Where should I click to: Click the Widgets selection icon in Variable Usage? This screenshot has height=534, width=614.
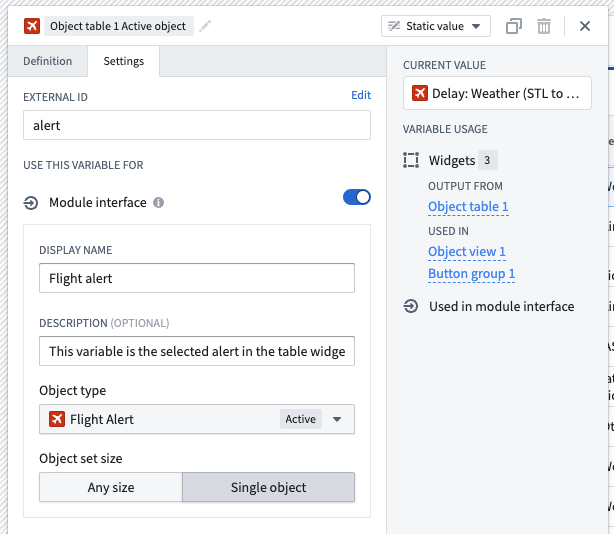(x=411, y=161)
